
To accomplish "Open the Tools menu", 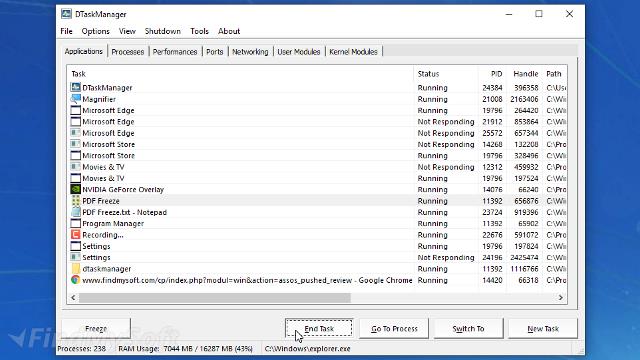I will [x=199, y=31].
